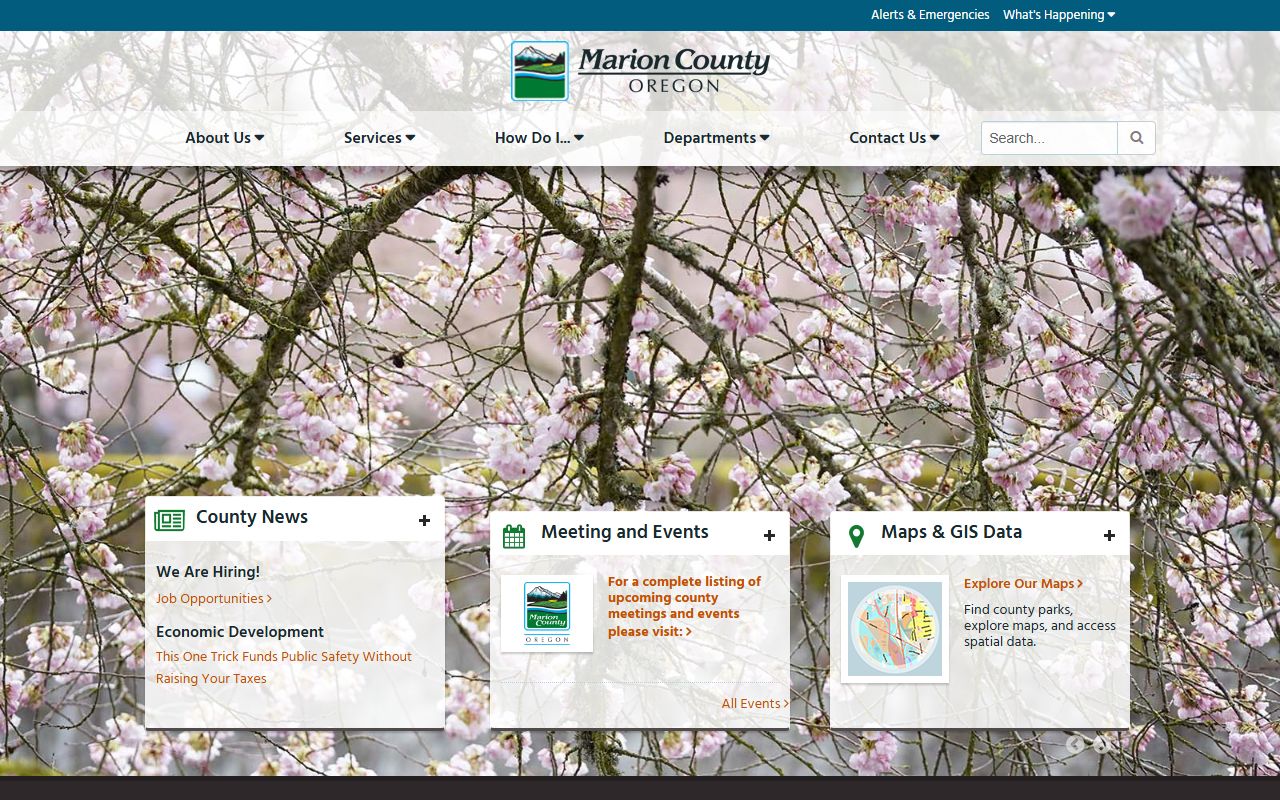Viewport: 1280px width, 800px height.
Task: Click the We Are Hiring! text
Action: coord(208,572)
